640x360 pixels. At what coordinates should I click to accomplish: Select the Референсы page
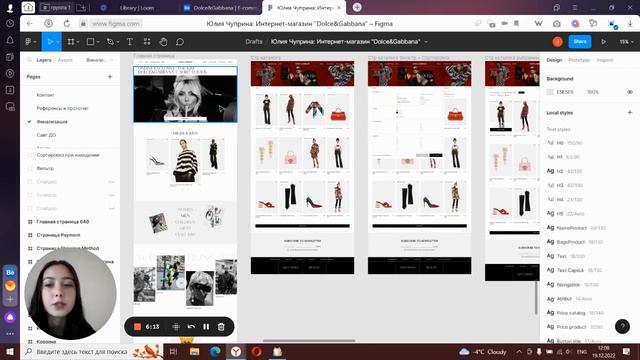pos(62,108)
